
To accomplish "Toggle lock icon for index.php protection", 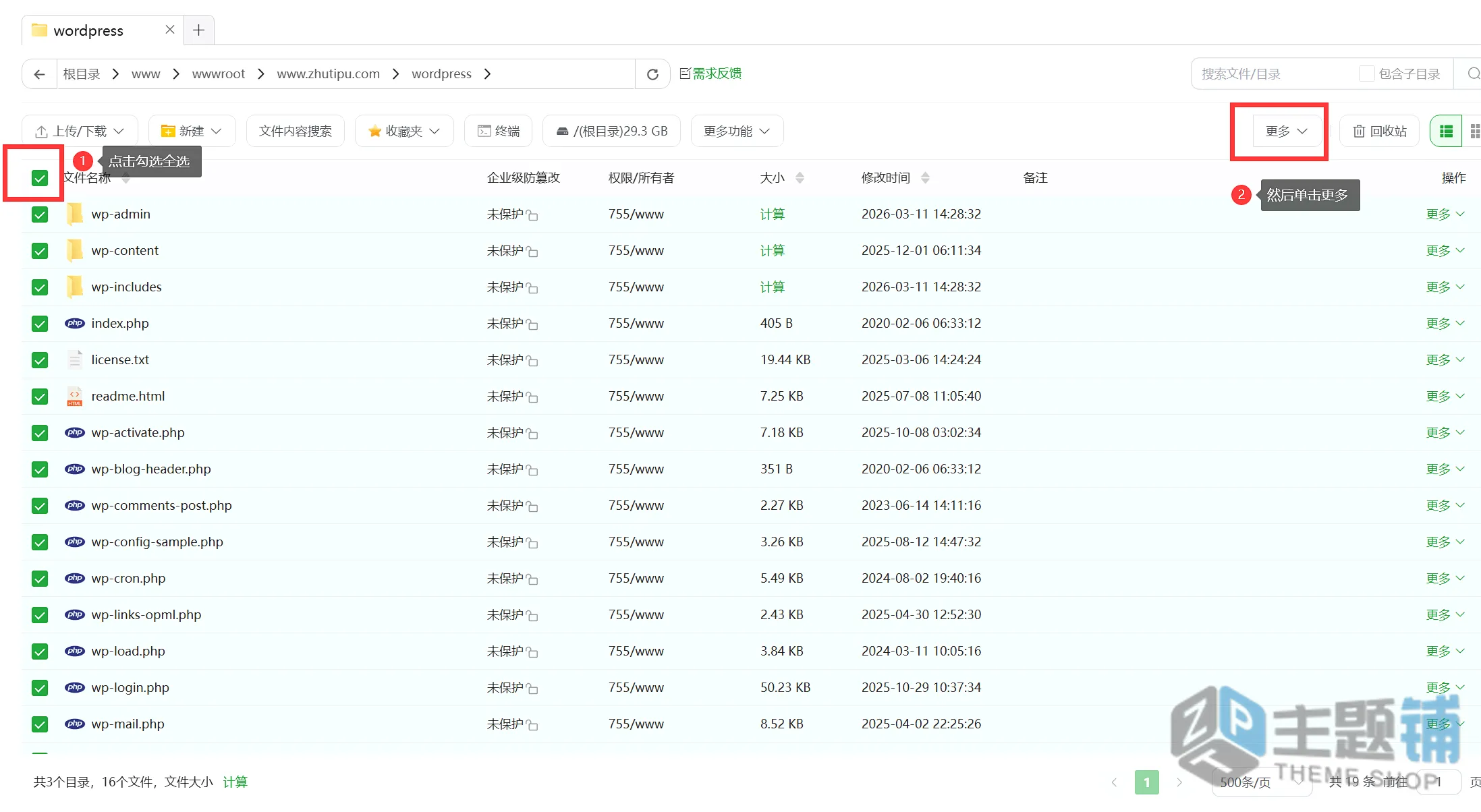I will 532,325.
